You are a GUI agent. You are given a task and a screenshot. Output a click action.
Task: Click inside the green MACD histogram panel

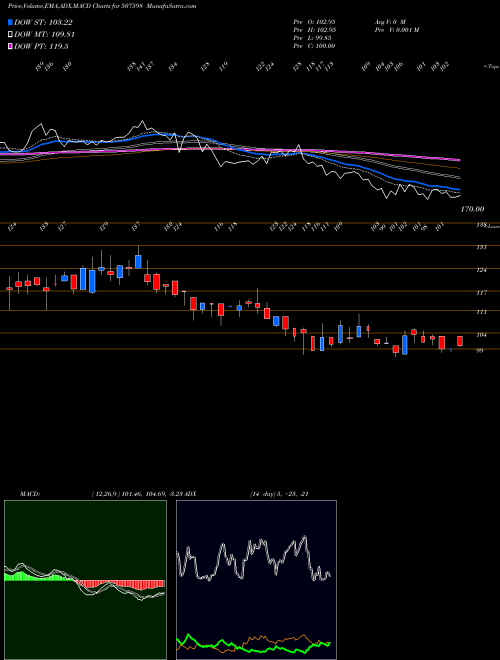pos(85,580)
